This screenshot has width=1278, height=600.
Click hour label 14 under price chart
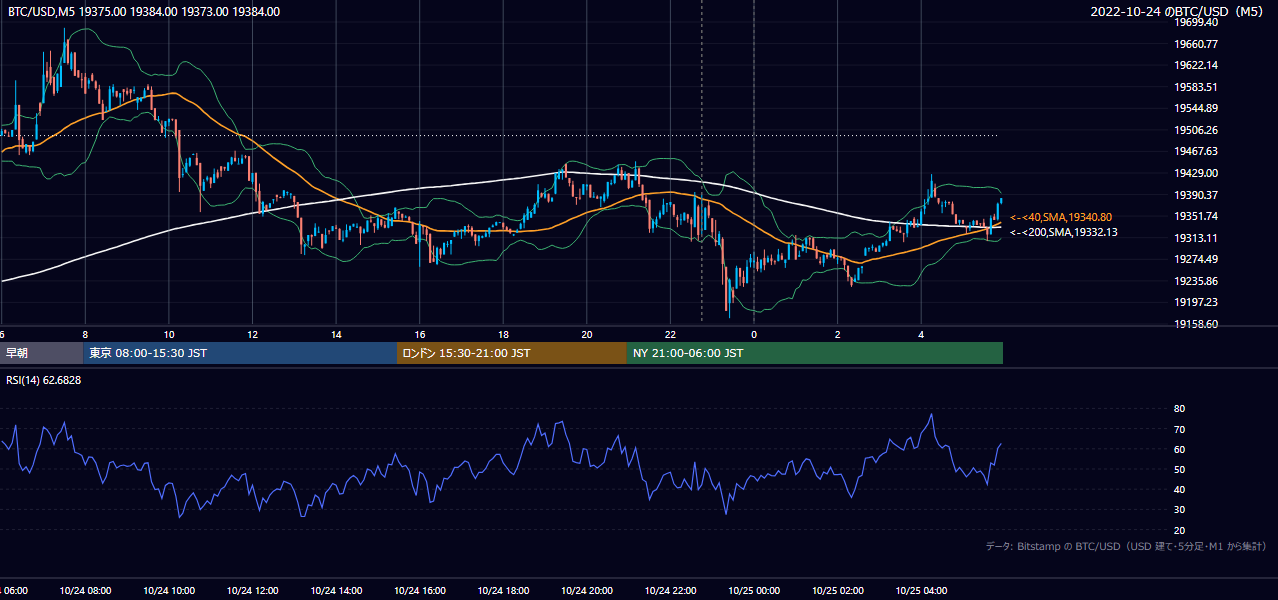(337, 335)
